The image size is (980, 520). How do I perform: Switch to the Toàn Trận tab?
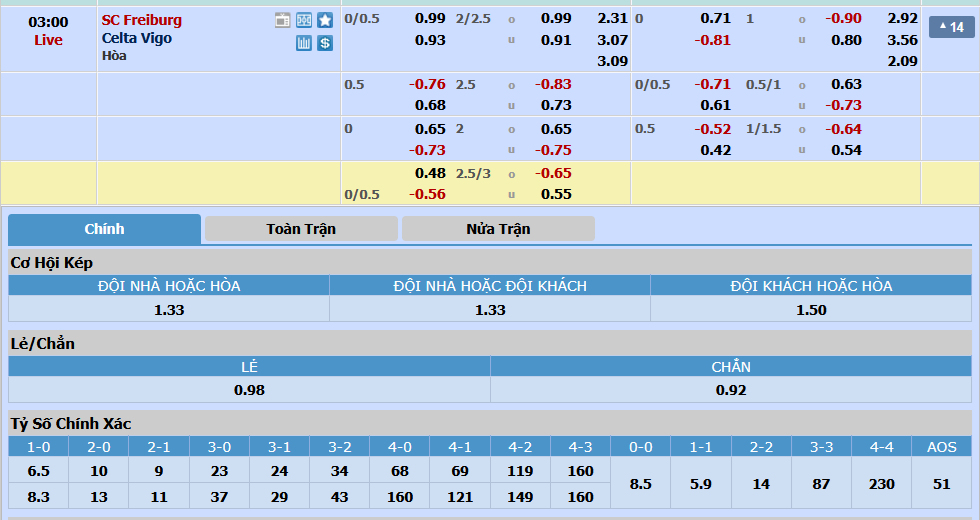click(301, 229)
